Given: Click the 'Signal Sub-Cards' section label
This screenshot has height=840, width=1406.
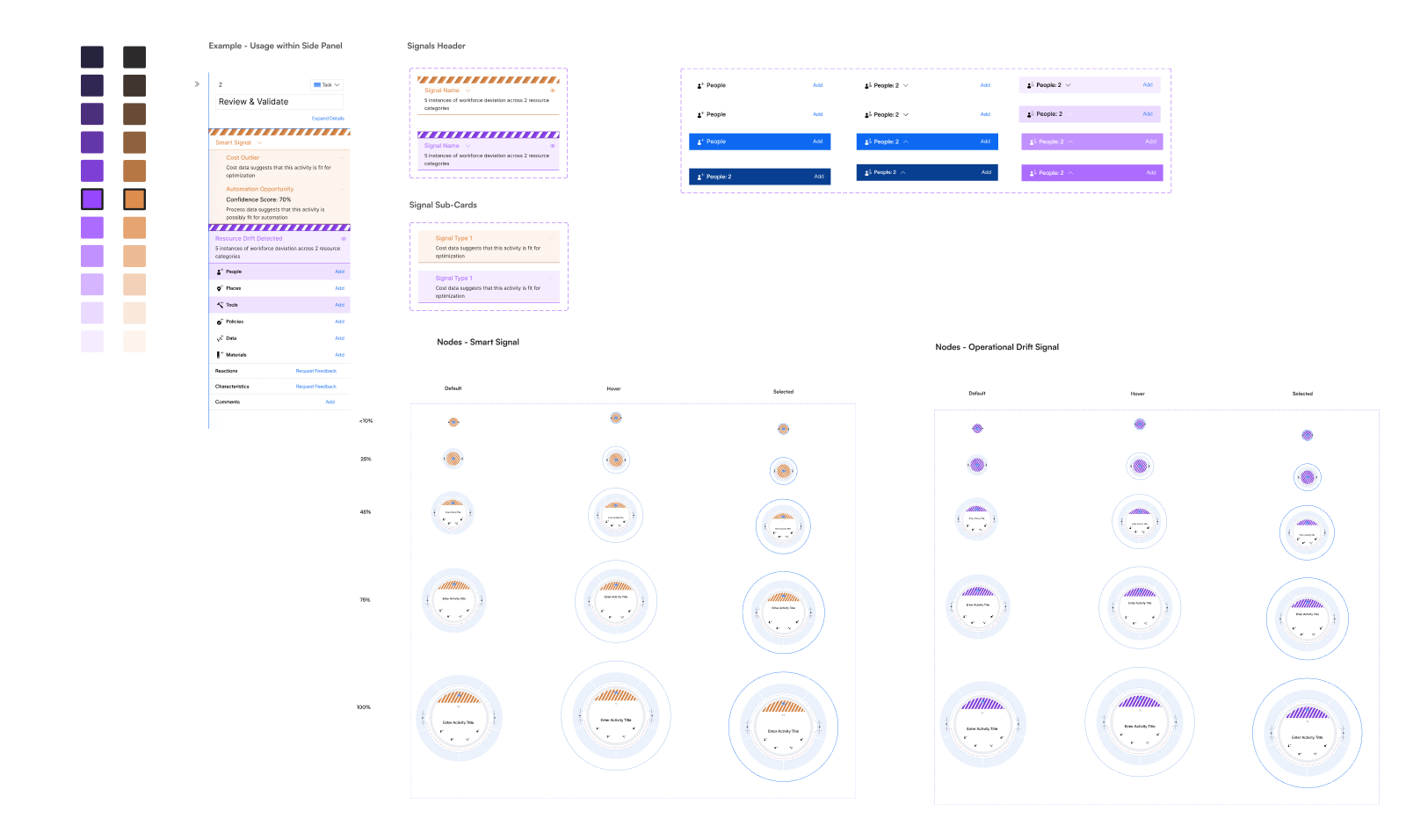Looking at the screenshot, I should [x=443, y=205].
